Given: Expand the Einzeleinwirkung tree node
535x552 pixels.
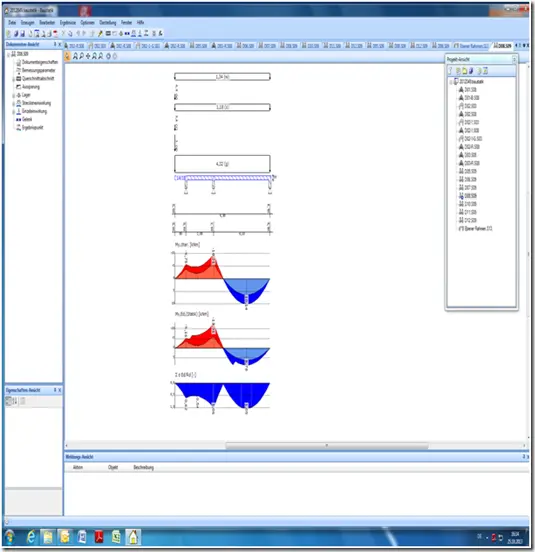Looking at the screenshot, I should [x=13, y=112].
